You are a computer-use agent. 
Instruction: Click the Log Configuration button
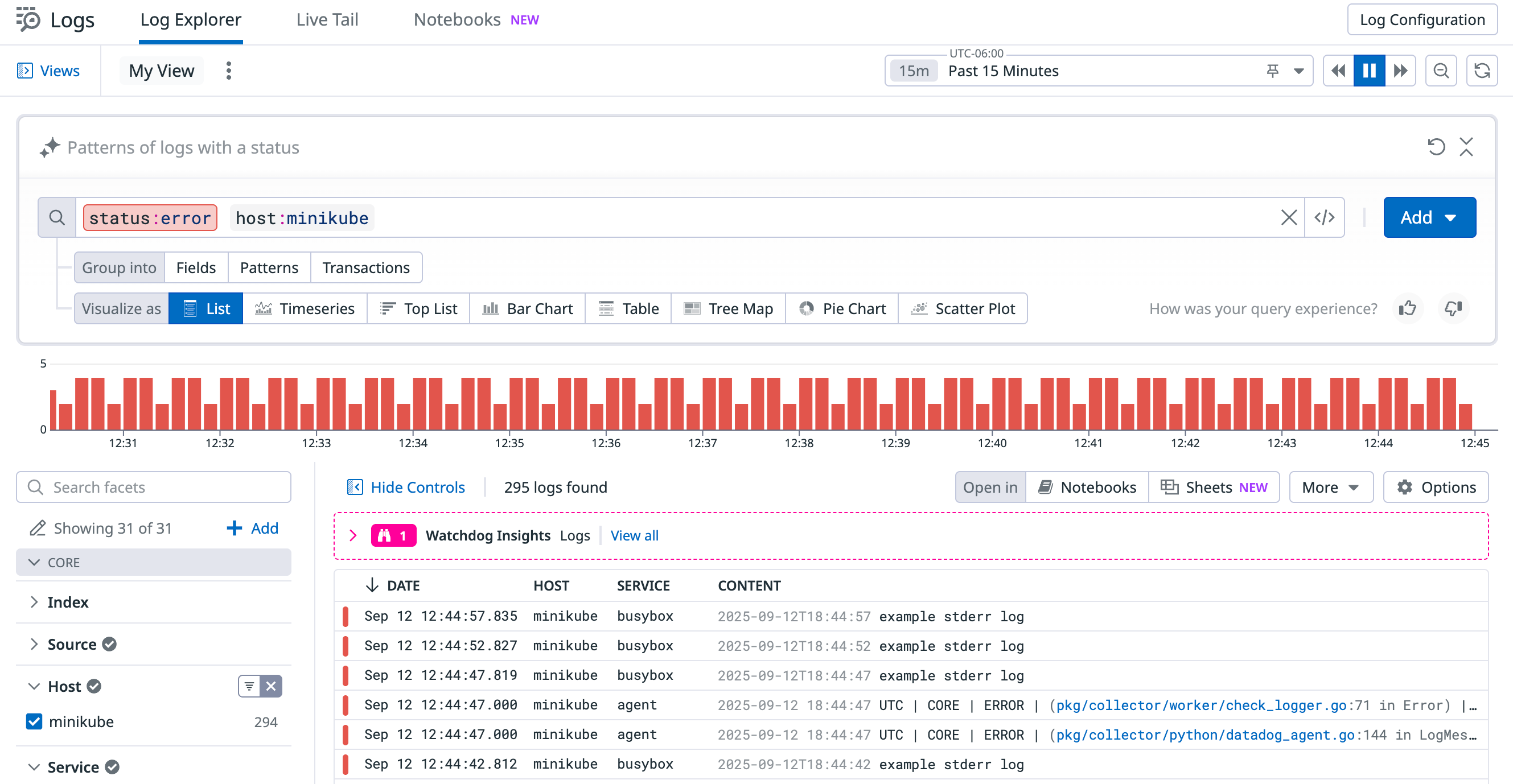tap(1422, 20)
